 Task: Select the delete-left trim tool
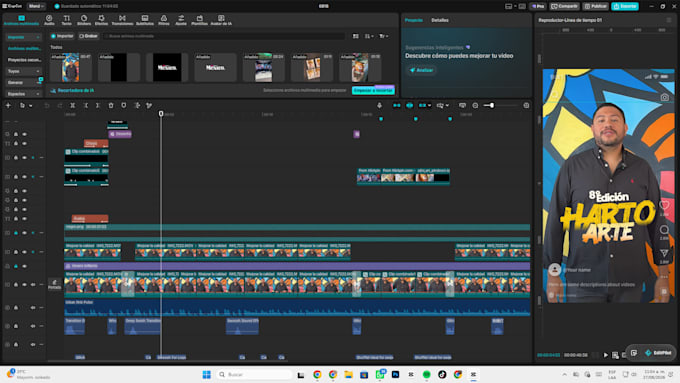point(85,105)
